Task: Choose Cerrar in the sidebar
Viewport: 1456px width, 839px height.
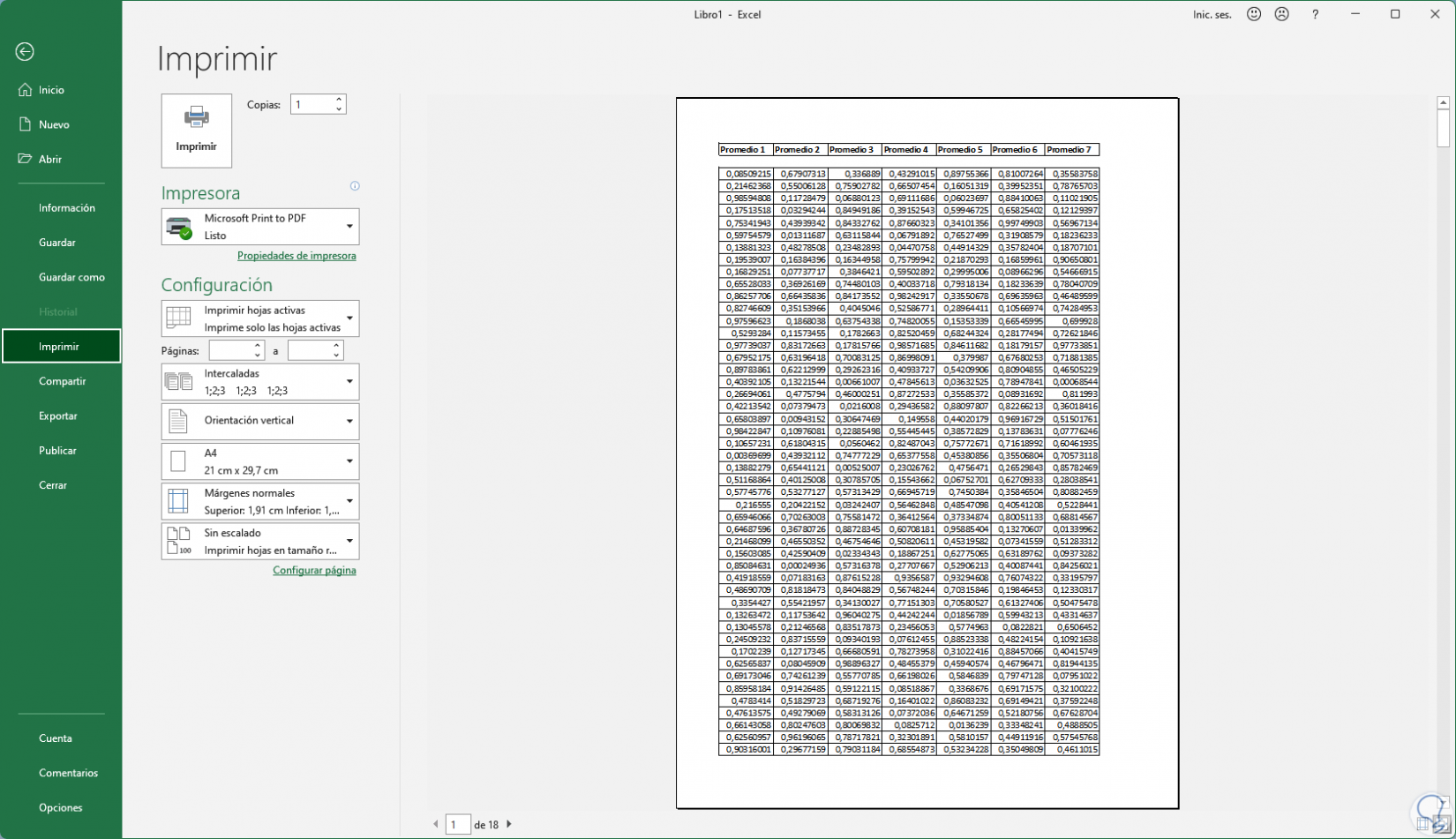Action: click(x=53, y=485)
